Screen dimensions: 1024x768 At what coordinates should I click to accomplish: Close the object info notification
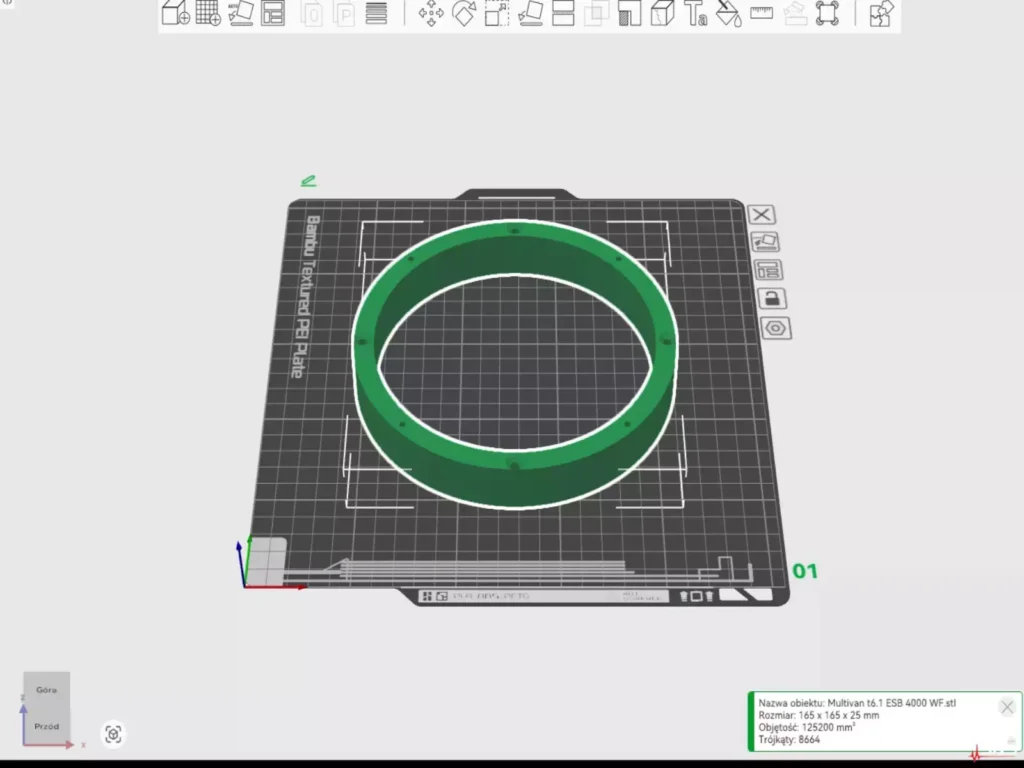[1007, 707]
